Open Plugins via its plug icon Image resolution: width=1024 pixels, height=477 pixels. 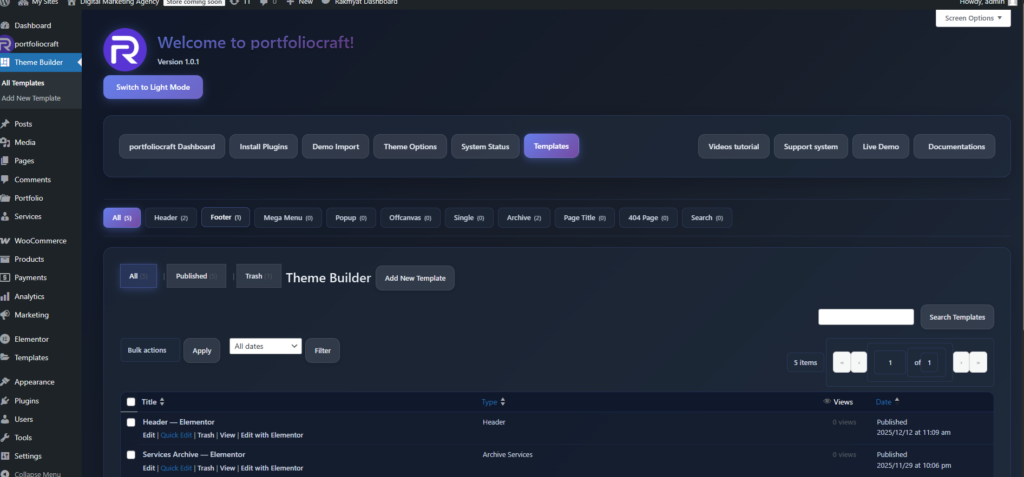click(6, 400)
